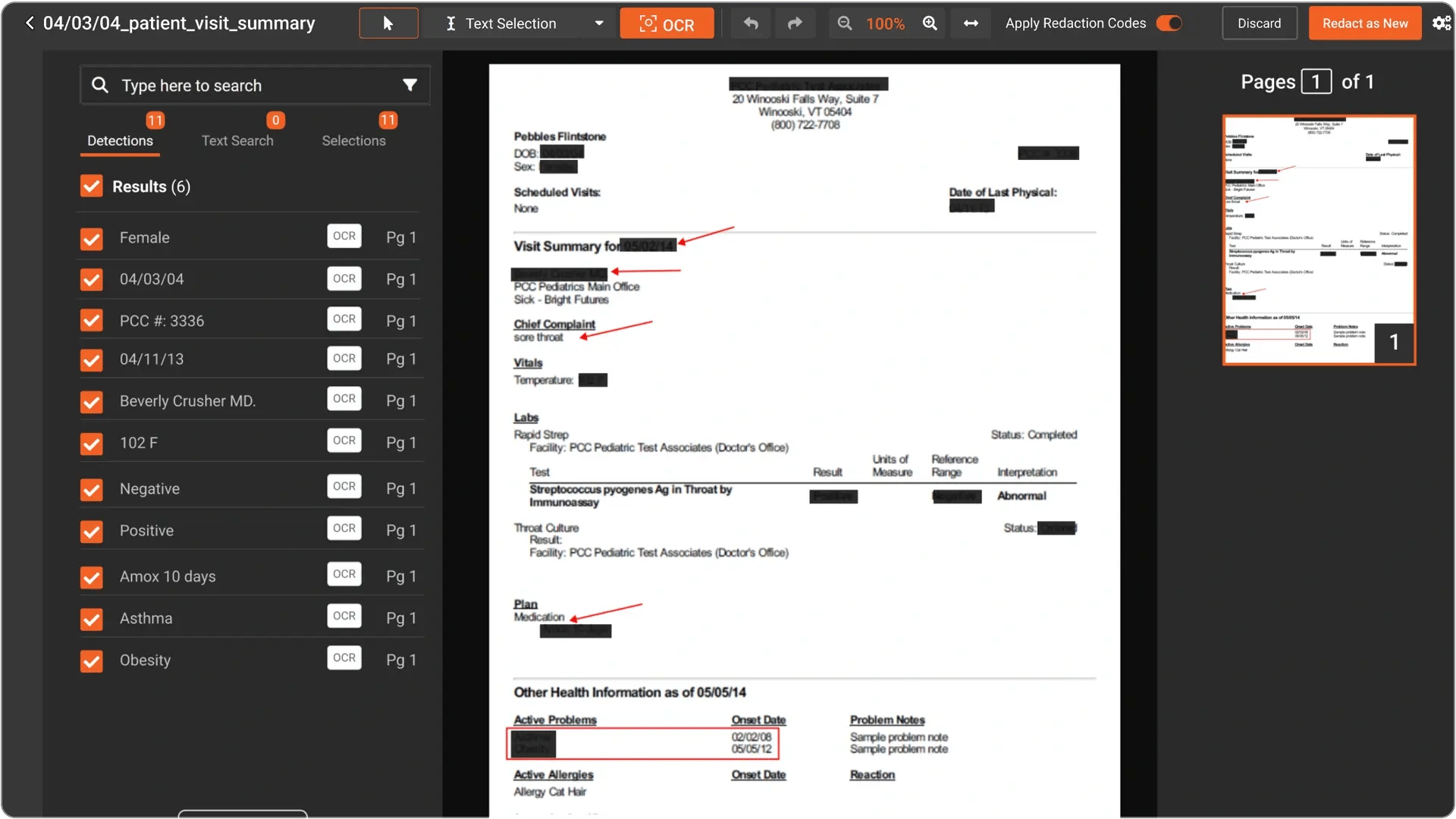Select the pointer cursor tool
Screen dimensions: 1456x819
tap(388, 24)
